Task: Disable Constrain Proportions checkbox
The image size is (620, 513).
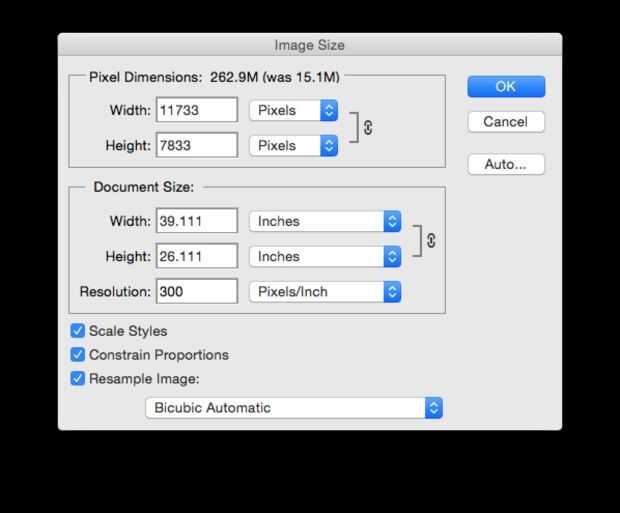Action: (x=78, y=355)
